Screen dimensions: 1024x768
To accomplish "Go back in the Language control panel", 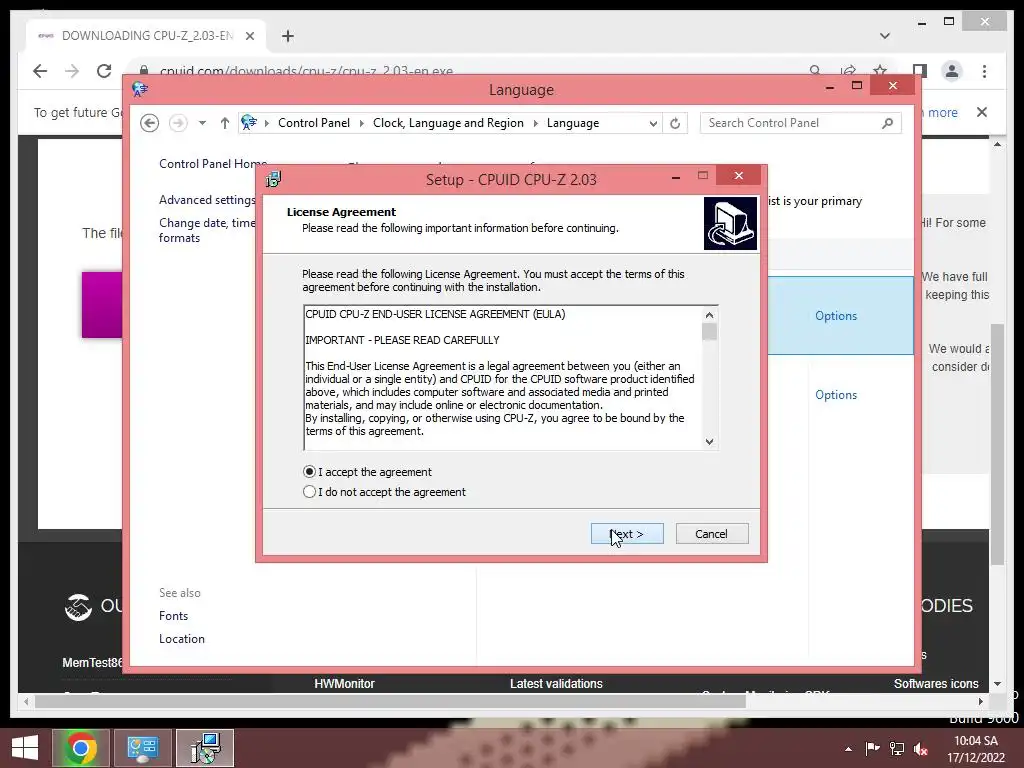I will coord(150,123).
